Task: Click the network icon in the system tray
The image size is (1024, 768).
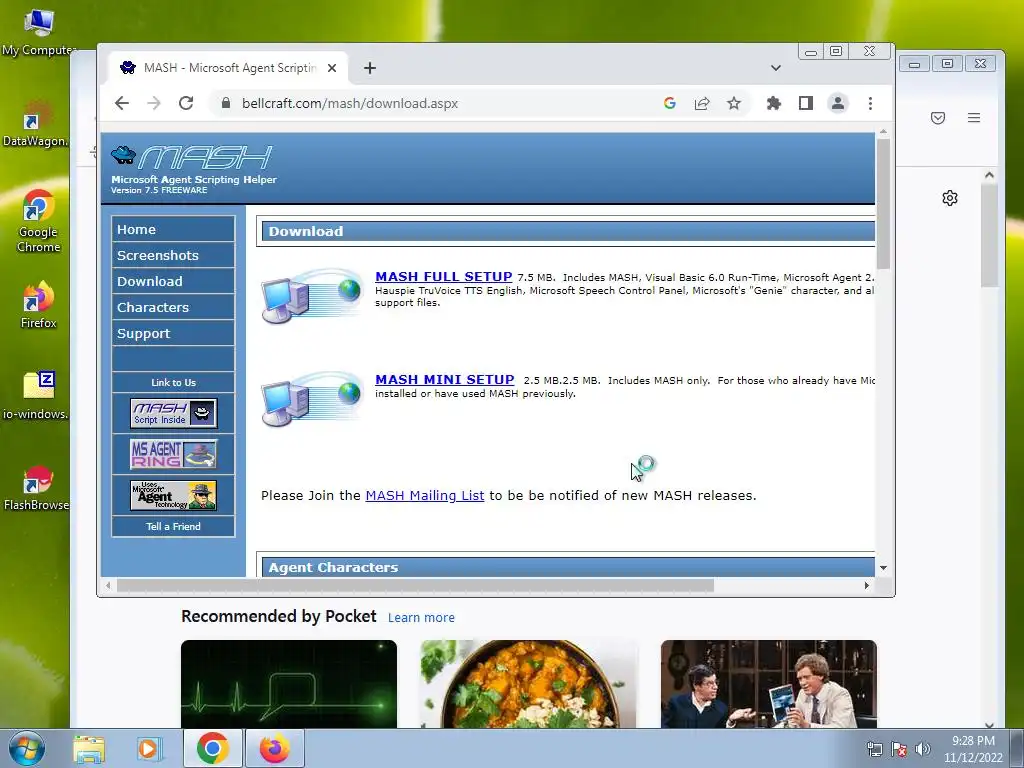Action: [874, 749]
